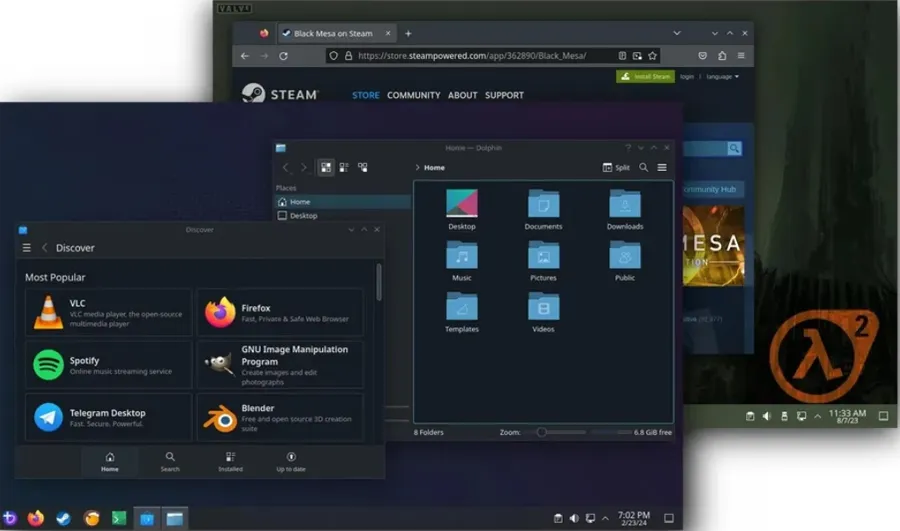Expand the Firefox list all tabs chevron

(x=677, y=33)
